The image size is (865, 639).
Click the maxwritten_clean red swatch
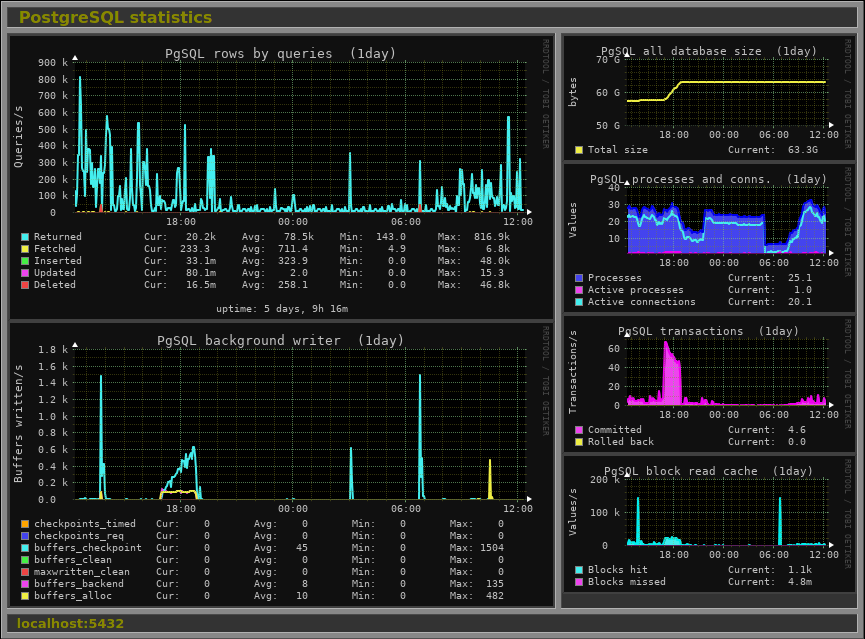tap(25, 572)
